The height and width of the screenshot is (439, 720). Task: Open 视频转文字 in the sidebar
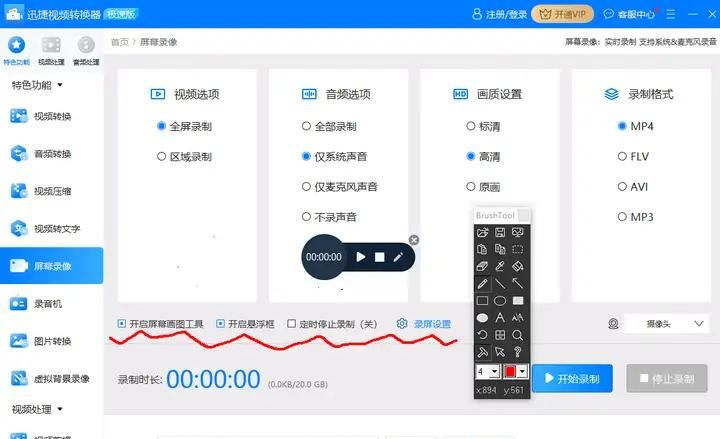pos(51,228)
